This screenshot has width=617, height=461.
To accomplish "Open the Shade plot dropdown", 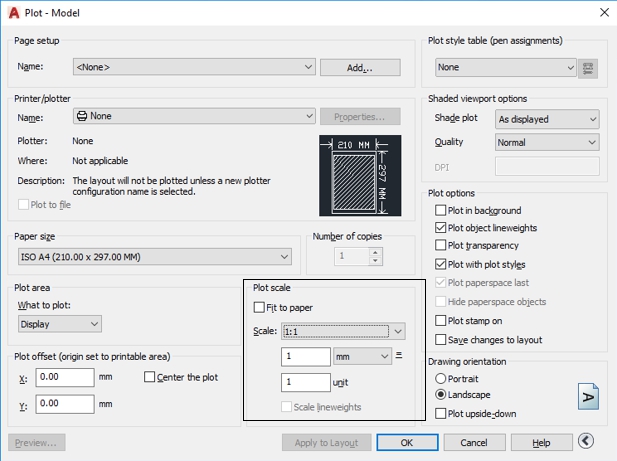I will (547, 119).
